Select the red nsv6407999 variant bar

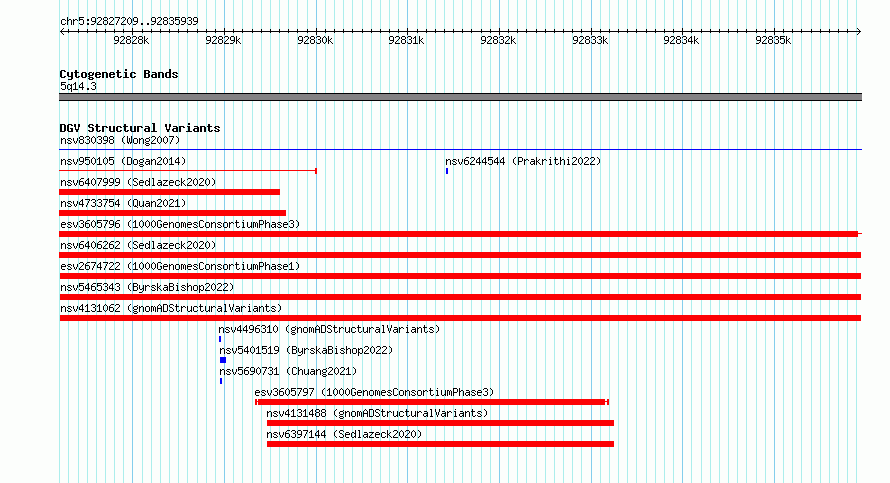(170, 192)
